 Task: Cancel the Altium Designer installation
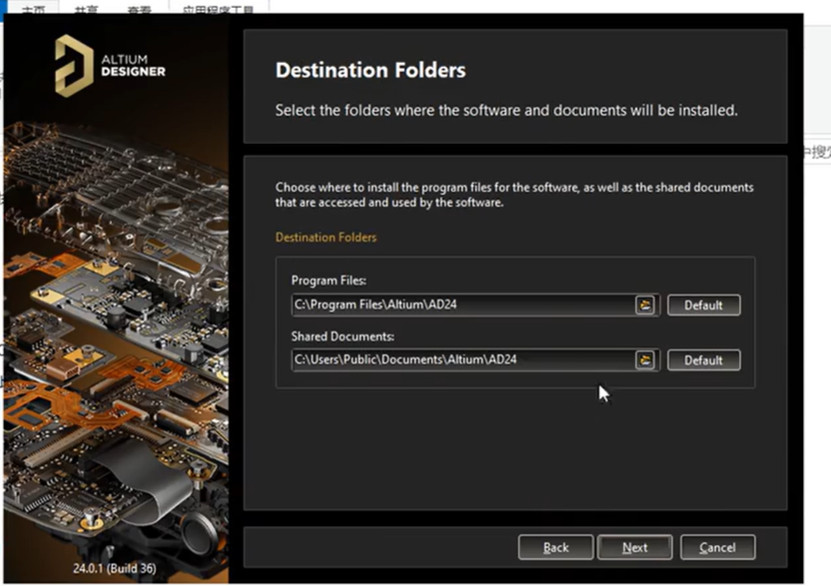[717, 547]
